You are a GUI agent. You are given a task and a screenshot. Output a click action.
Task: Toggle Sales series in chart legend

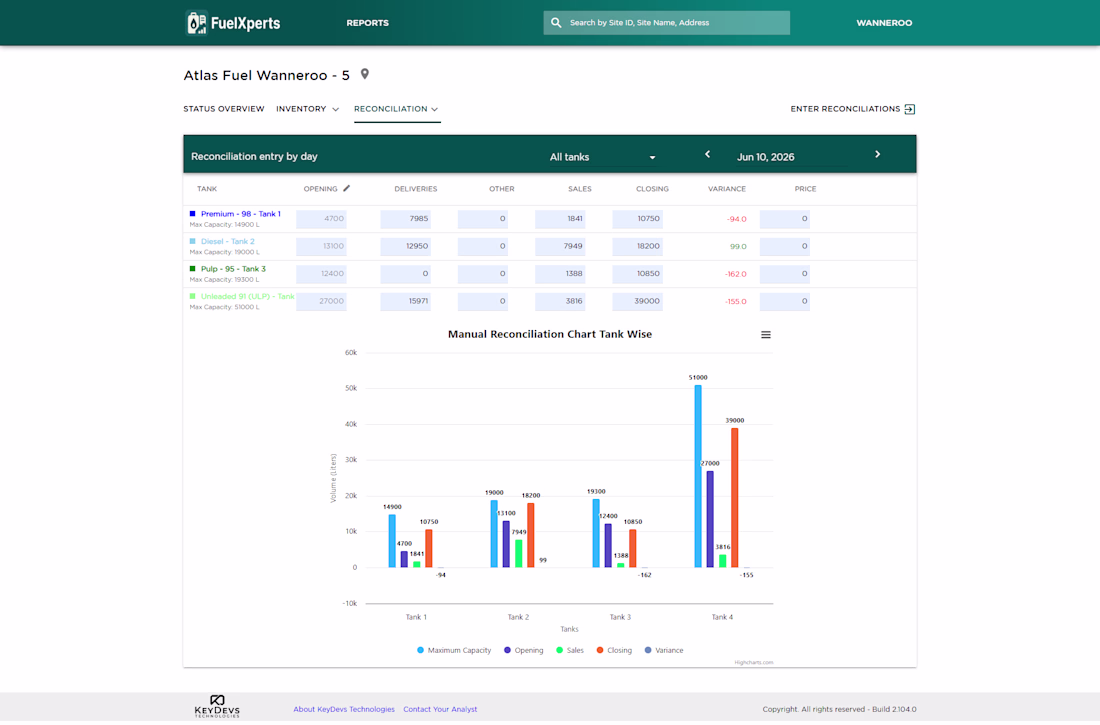pos(570,651)
